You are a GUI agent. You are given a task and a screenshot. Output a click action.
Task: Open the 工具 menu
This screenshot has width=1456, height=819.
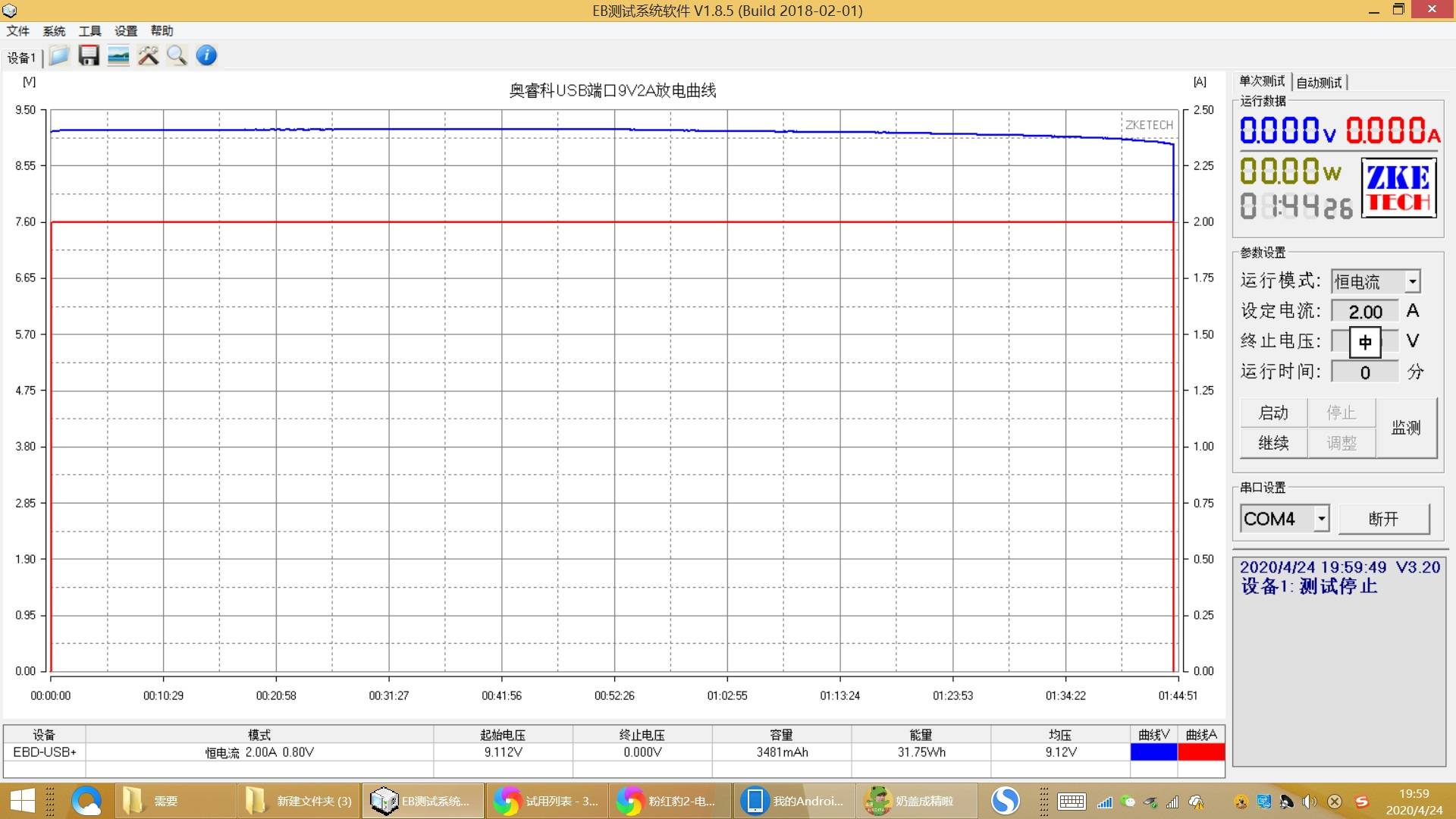click(89, 31)
